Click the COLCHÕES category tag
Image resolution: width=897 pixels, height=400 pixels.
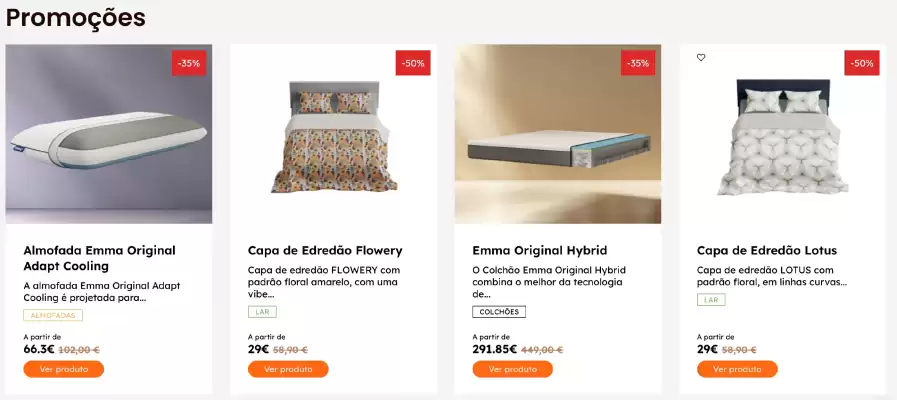tap(499, 312)
